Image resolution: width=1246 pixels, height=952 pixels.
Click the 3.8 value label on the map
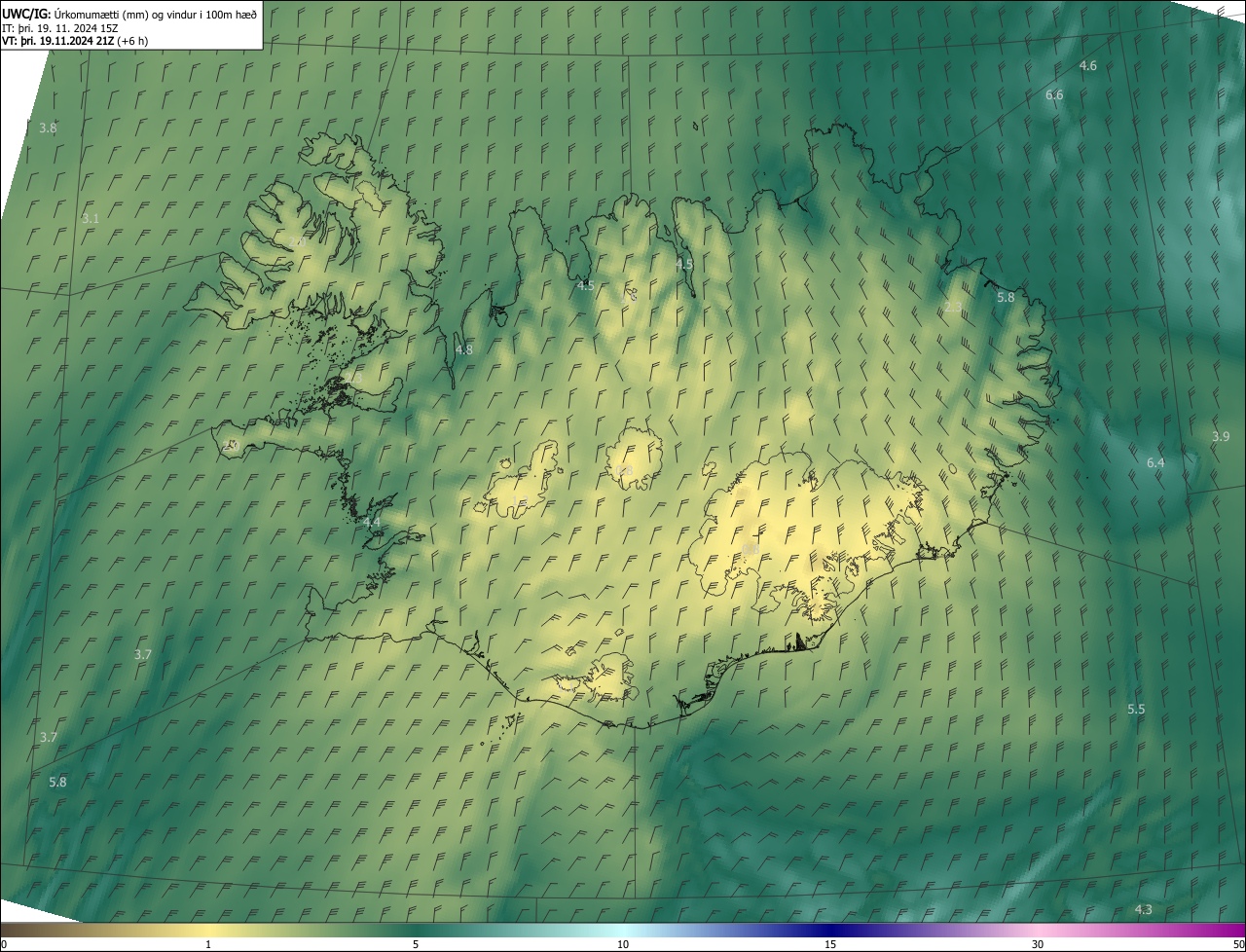(48, 128)
